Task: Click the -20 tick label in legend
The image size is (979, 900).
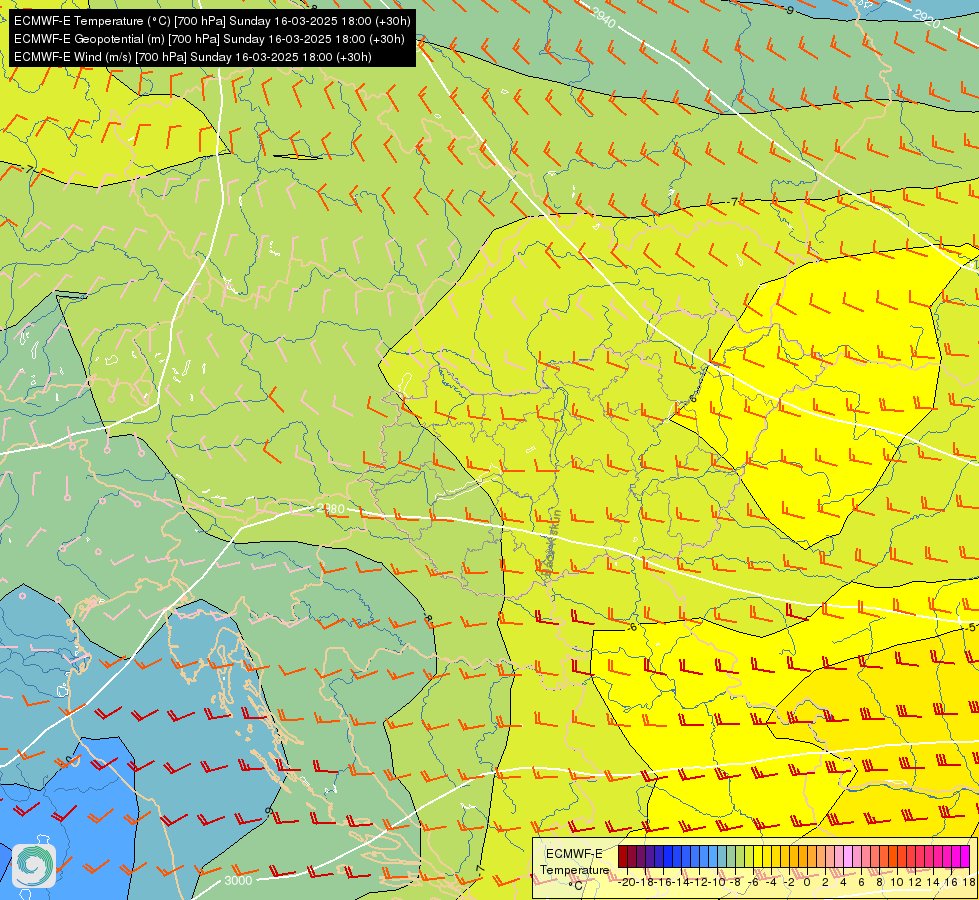Action: click(627, 883)
